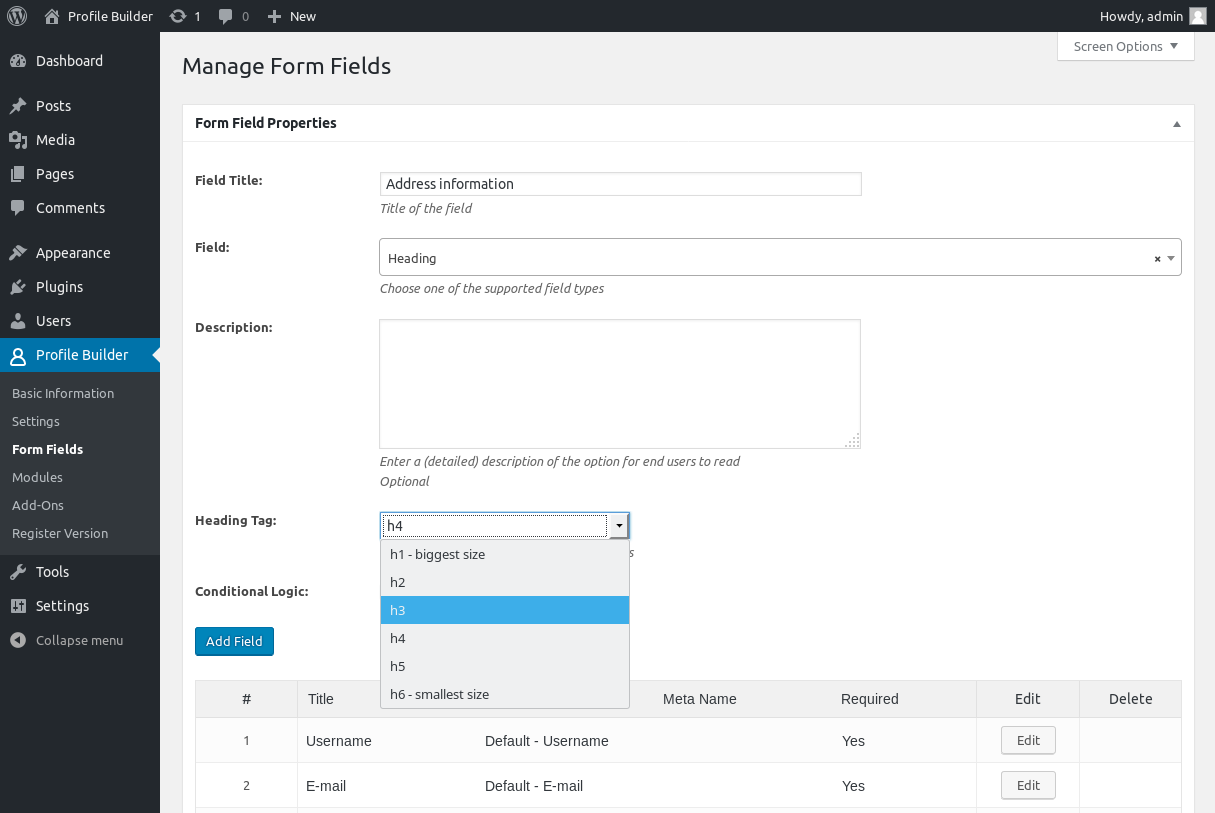Click the Comments speech bubble sidebar icon
Image resolution: width=1215 pixels, height=813 pixels.
pos(18,208)
